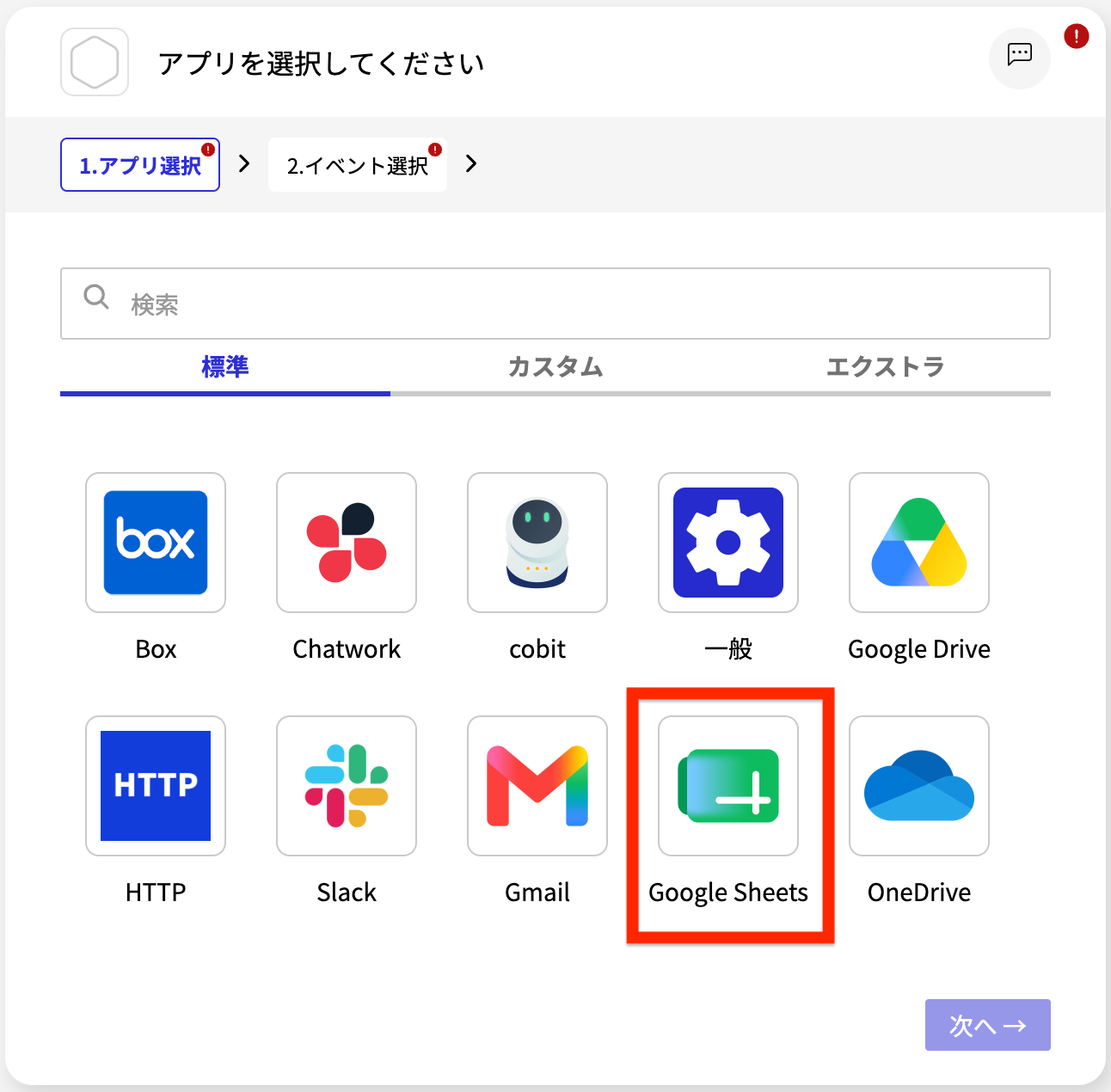Click the HTTP label below the icon

(x=156, y=893)
